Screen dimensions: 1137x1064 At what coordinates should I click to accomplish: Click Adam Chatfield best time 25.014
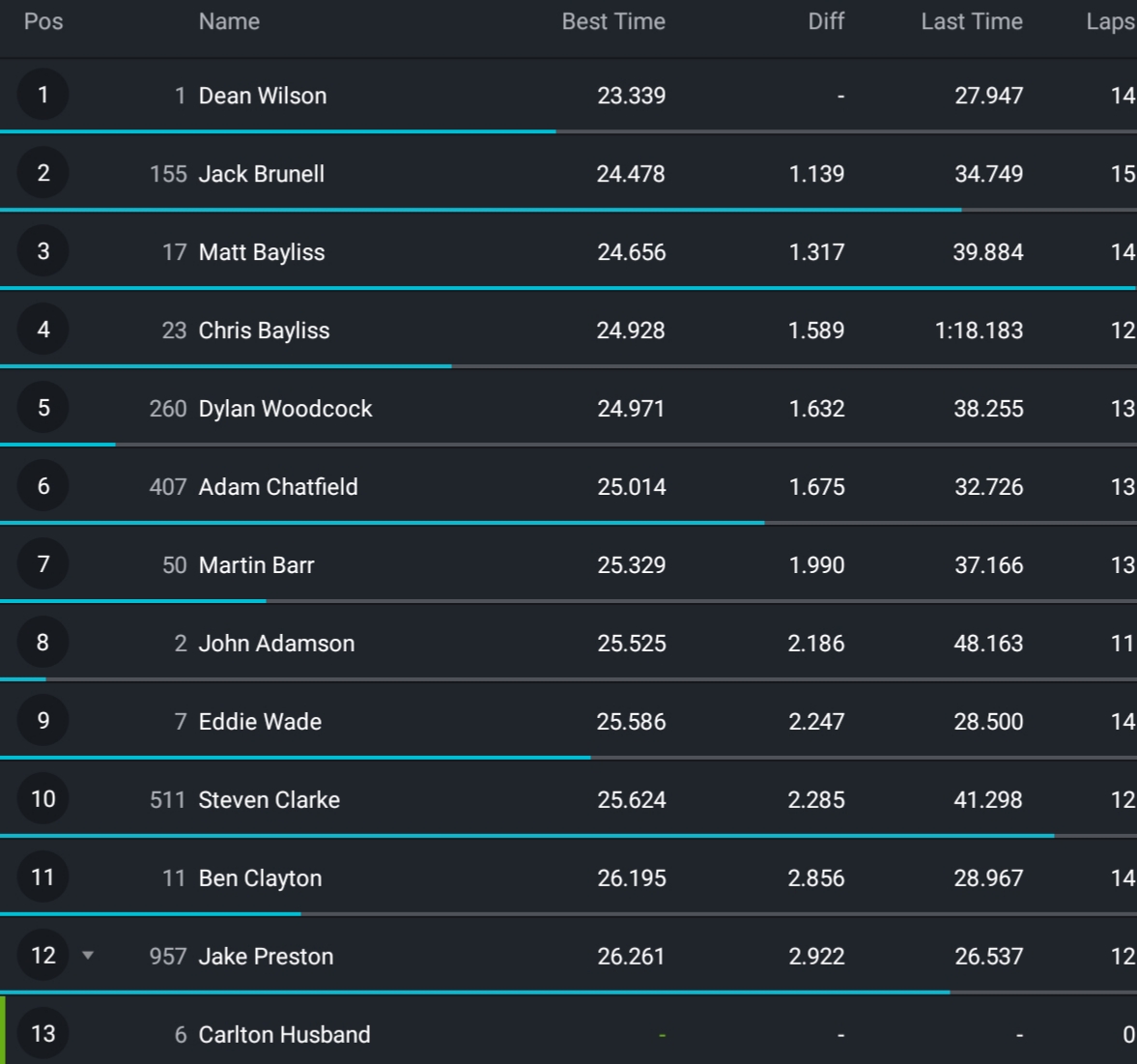631,487
